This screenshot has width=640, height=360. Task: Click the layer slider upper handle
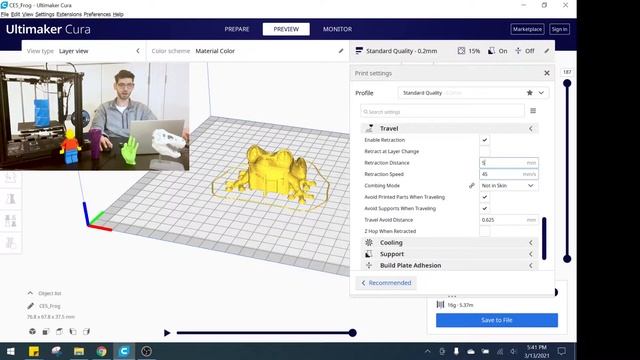567,83
